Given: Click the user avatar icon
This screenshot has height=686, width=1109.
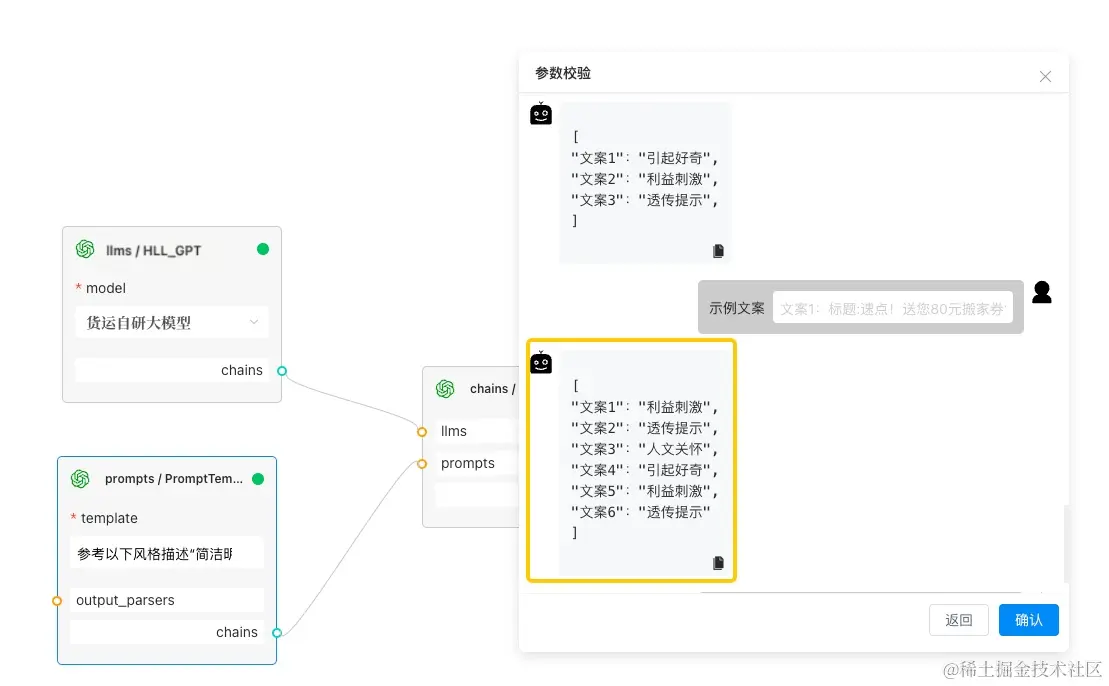Looking at the screenshot, I should point(1042,292).
